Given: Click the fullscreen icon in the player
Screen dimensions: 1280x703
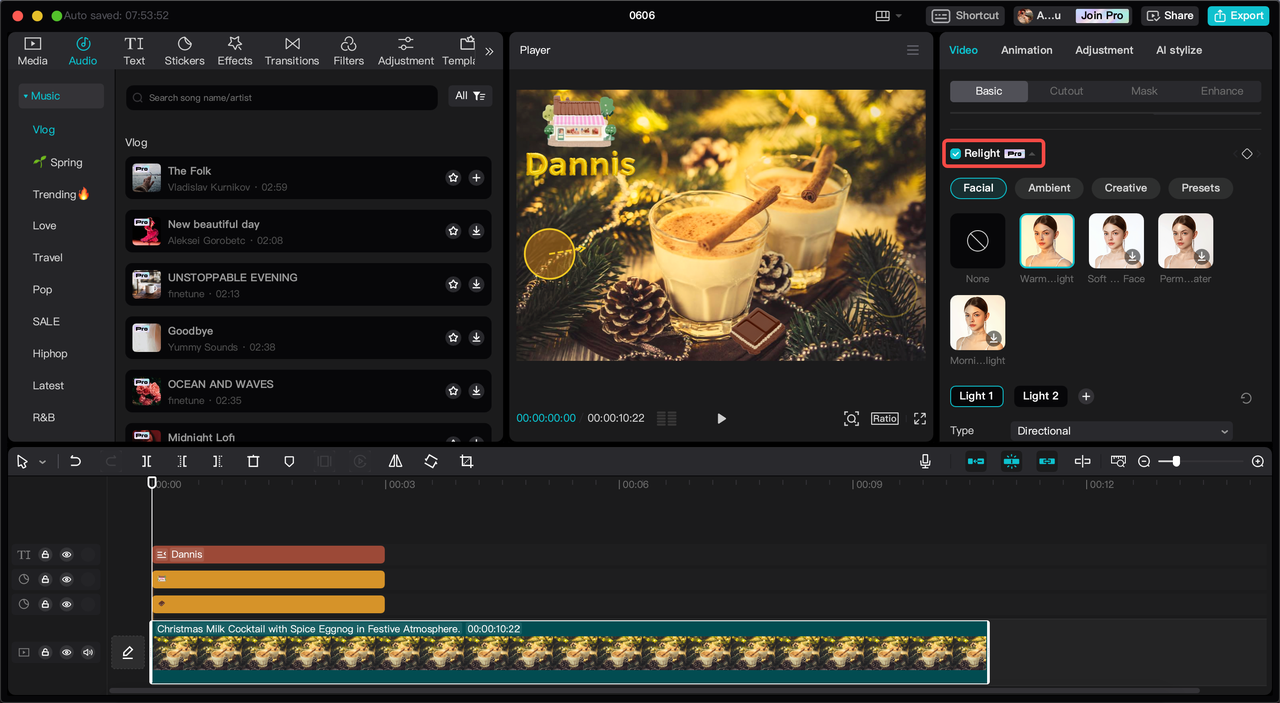Looking at the screenshot, I should [920, 418].
